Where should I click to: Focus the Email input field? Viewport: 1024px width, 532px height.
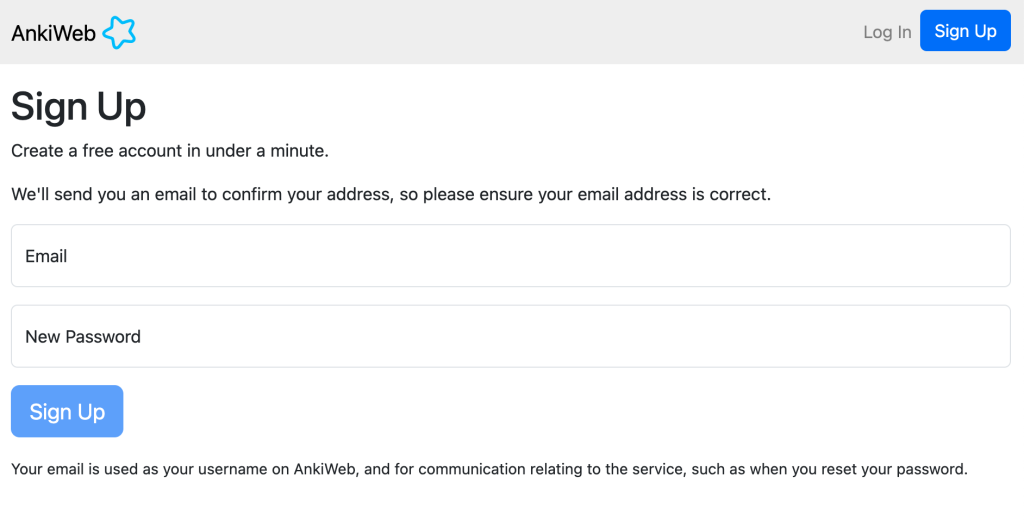pos(510,256)
